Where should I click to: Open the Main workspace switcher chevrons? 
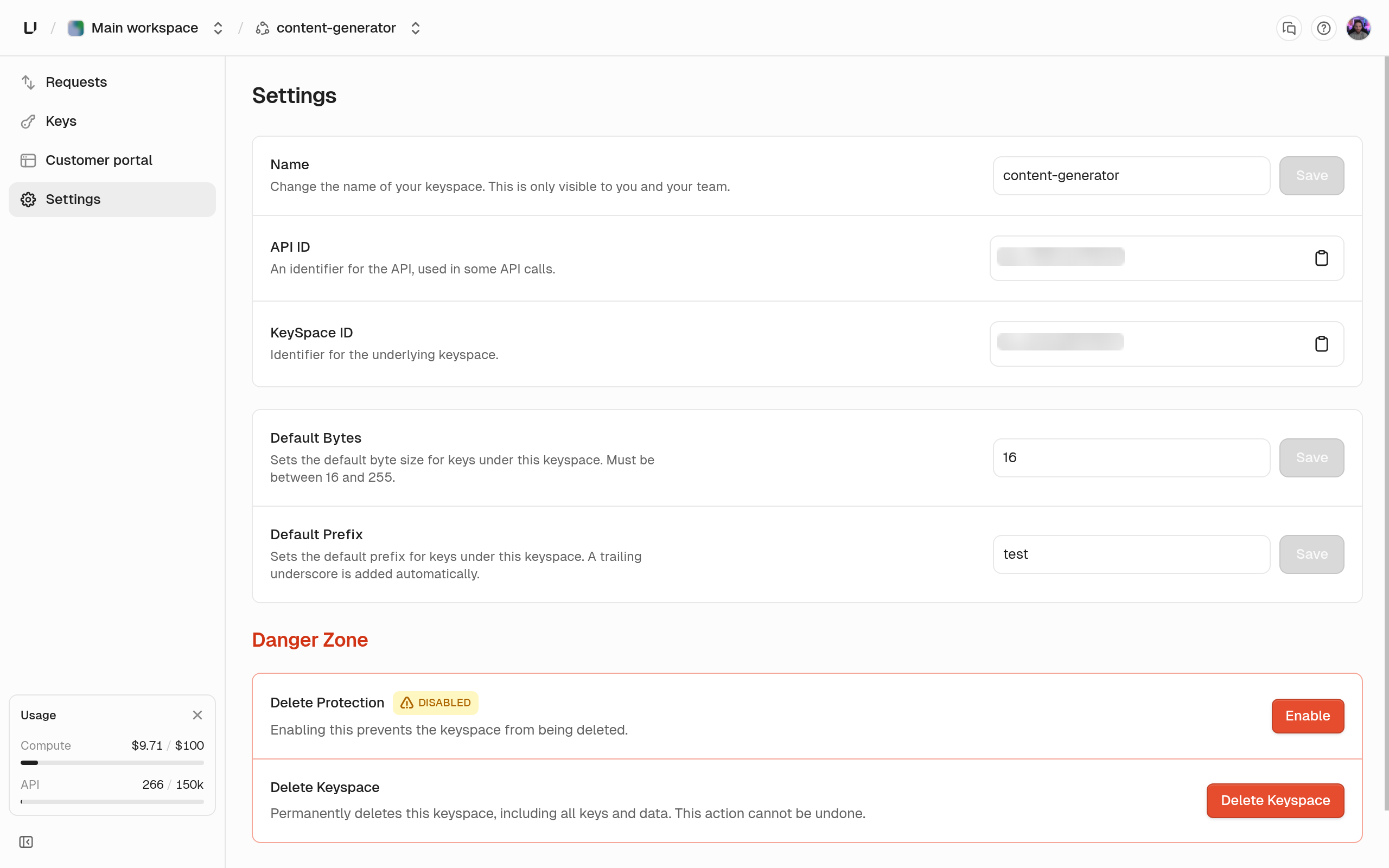click(218, 28)
